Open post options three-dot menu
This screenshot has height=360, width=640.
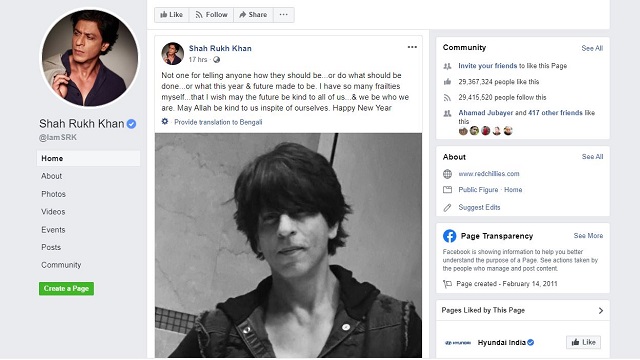coord(412,47)
